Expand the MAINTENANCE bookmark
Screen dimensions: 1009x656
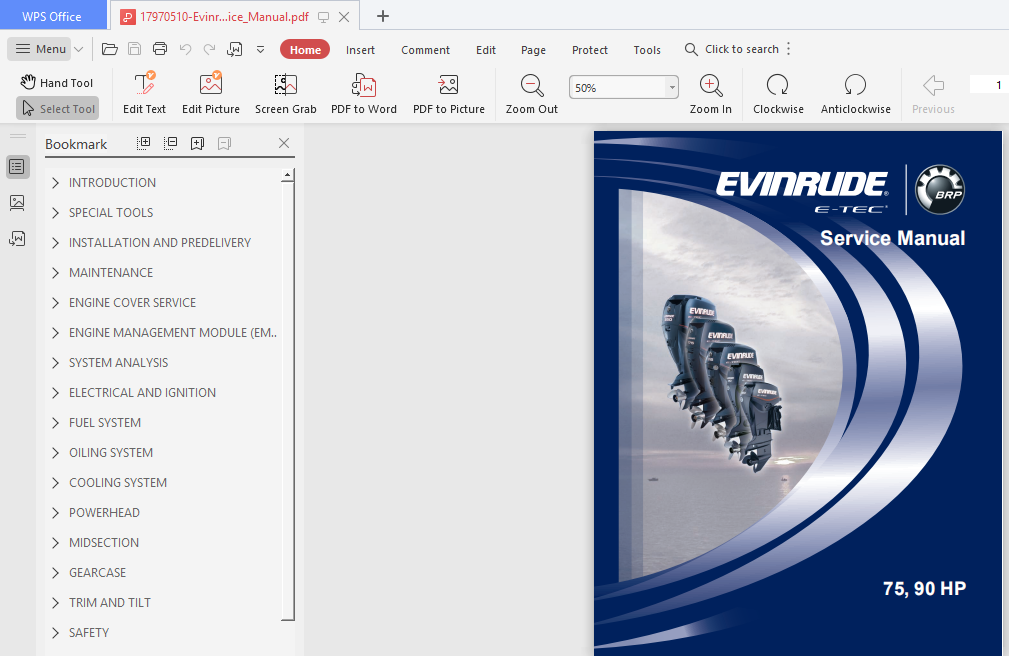click(55, 273)
